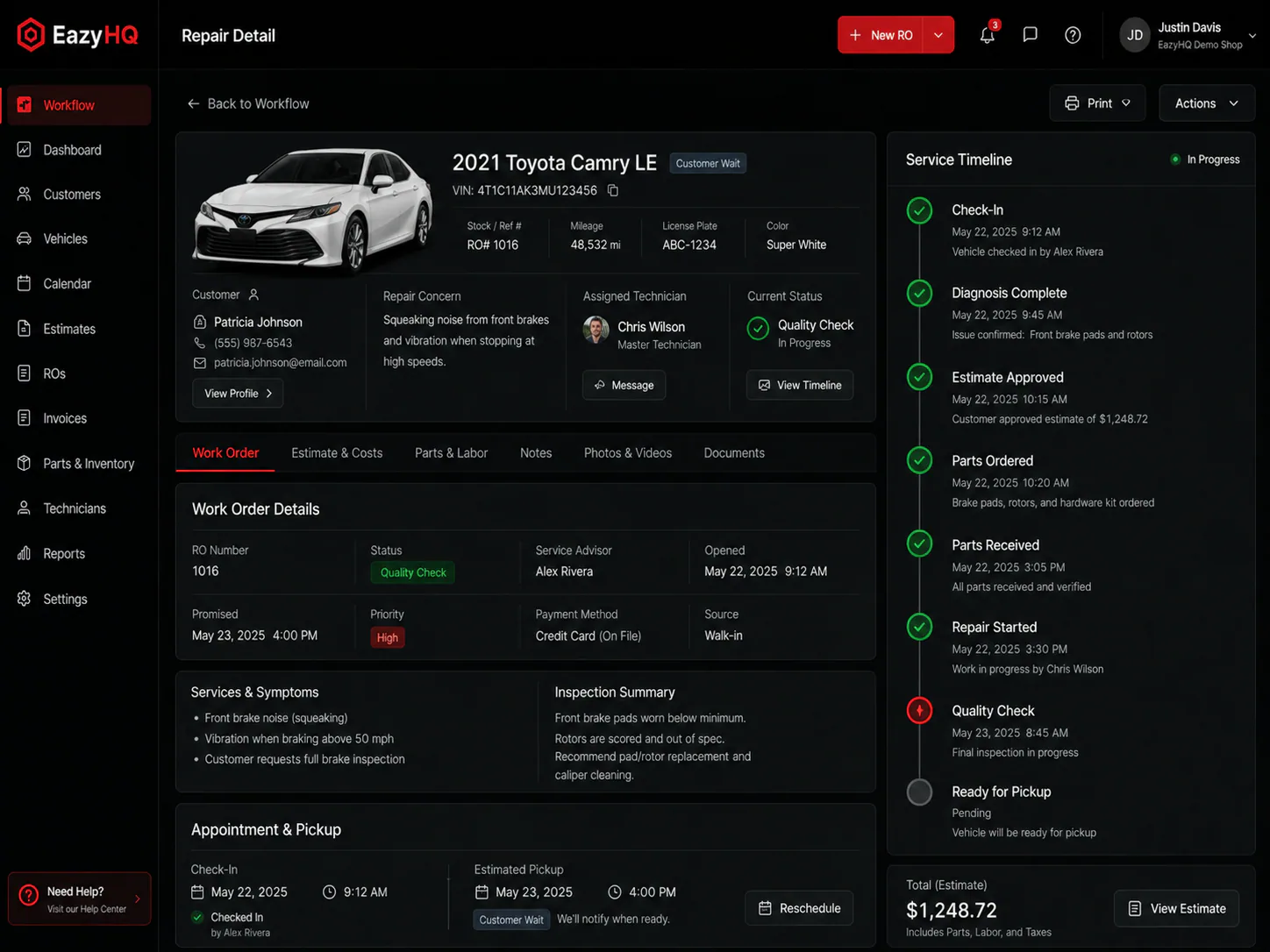Reschedule the estimated pickup

pyautogui.click(x=799, y=908)
